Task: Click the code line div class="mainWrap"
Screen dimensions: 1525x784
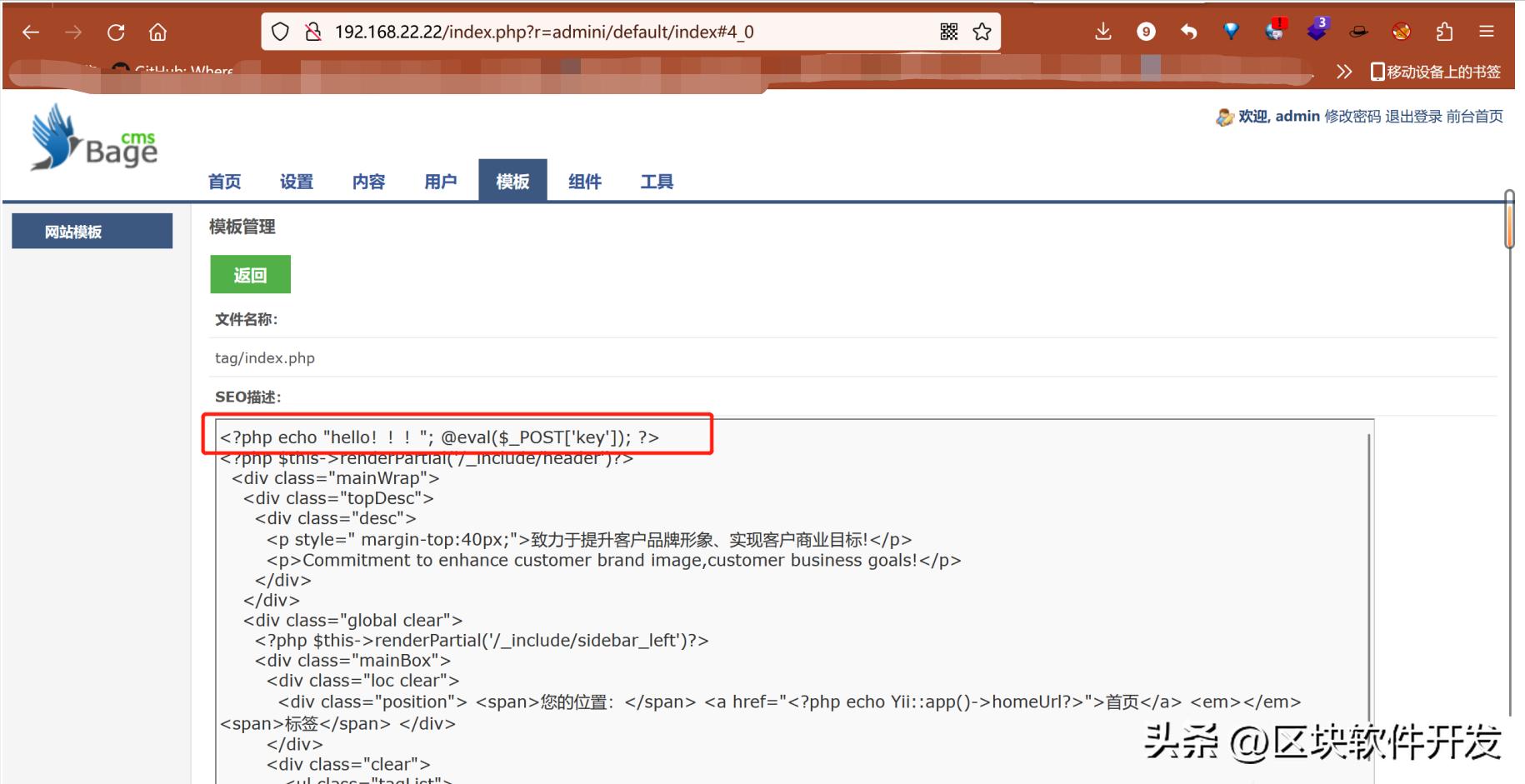Action: click(x=336, y=478)
